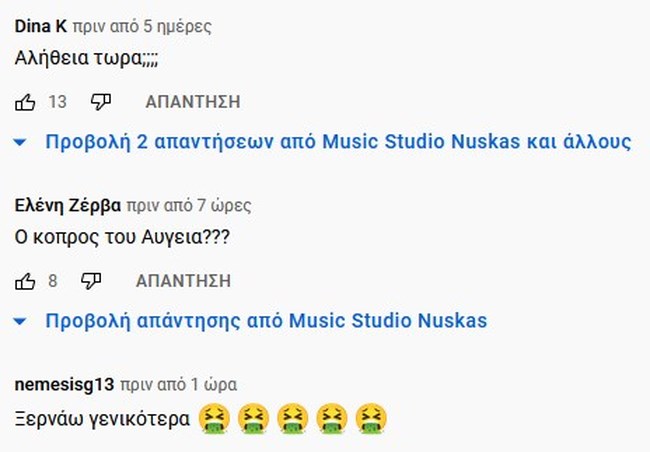Open the 'πριν από 5 ημέρες' timestamp link
This screenshot has width=650, height=452.
click(142, 27)
